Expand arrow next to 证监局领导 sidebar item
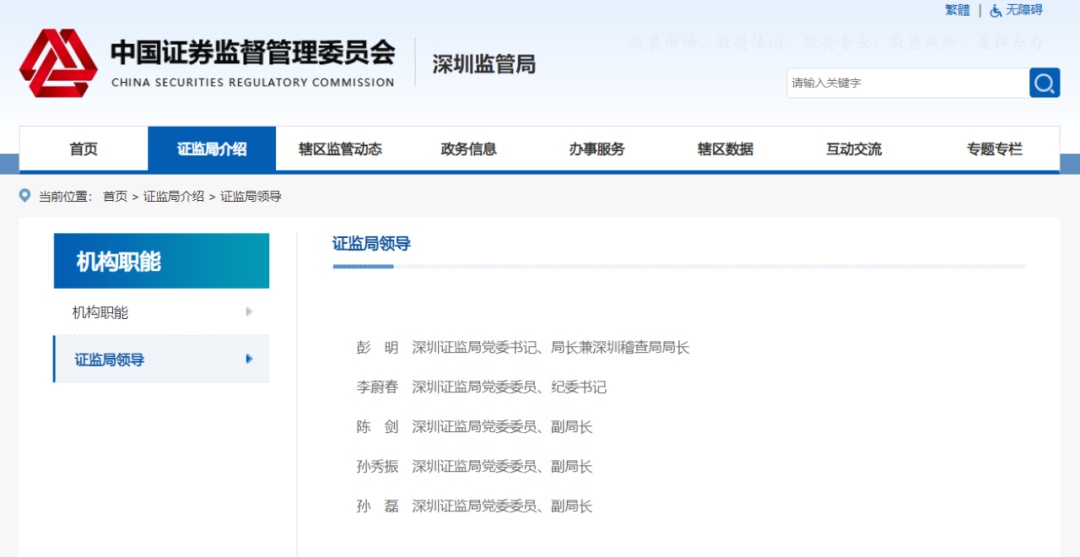This screenshot has height=557, width=1080. (x=249, y=359)
